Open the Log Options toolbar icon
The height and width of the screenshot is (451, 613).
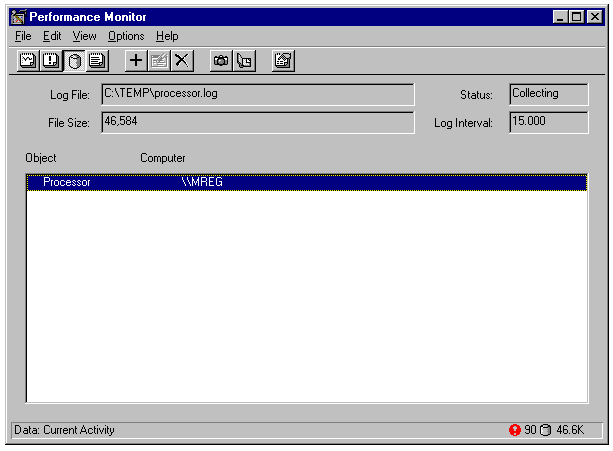click(x=283, y=61)
